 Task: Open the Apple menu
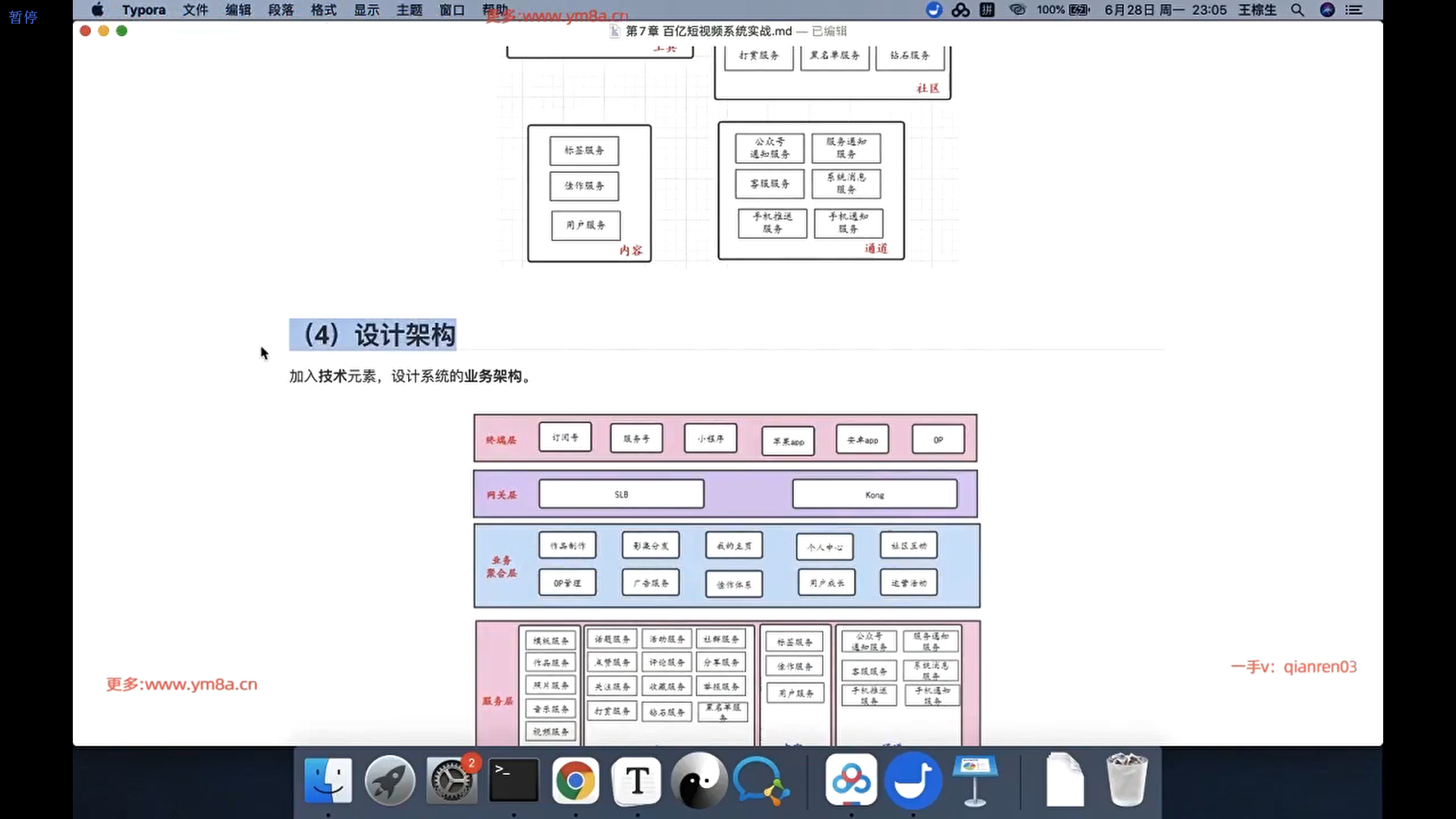(97, 10)
